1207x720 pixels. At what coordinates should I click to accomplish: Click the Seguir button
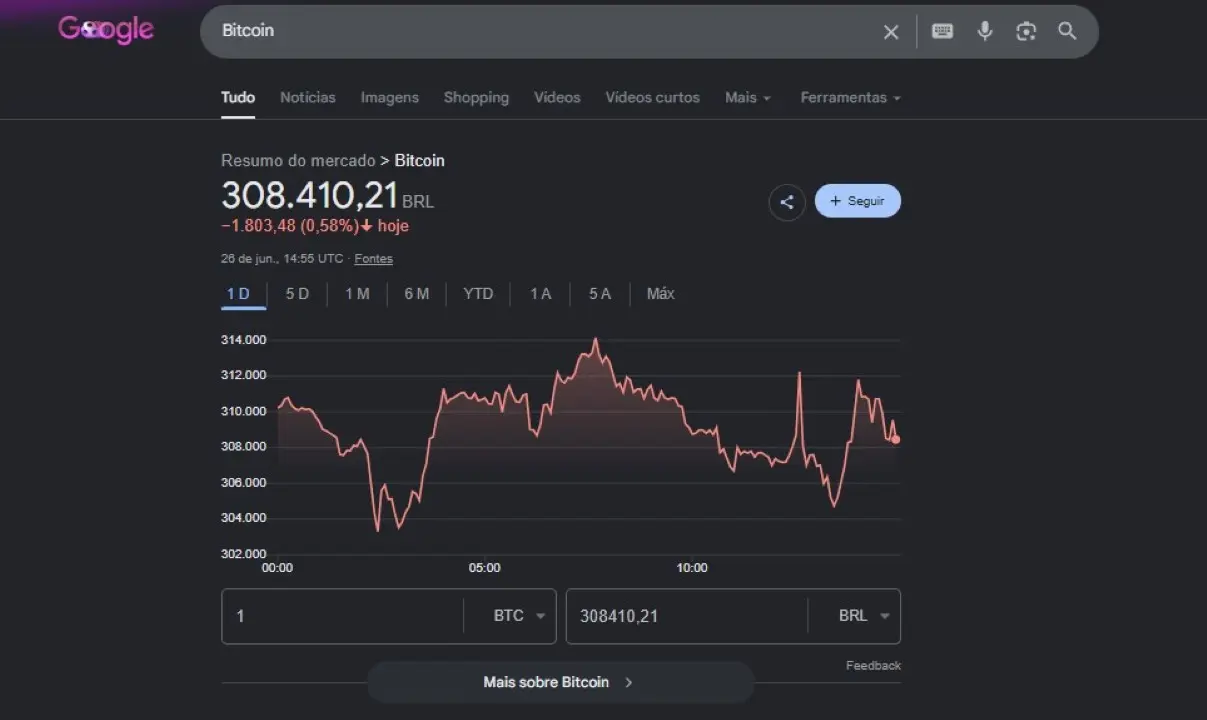tap(858, 201)
